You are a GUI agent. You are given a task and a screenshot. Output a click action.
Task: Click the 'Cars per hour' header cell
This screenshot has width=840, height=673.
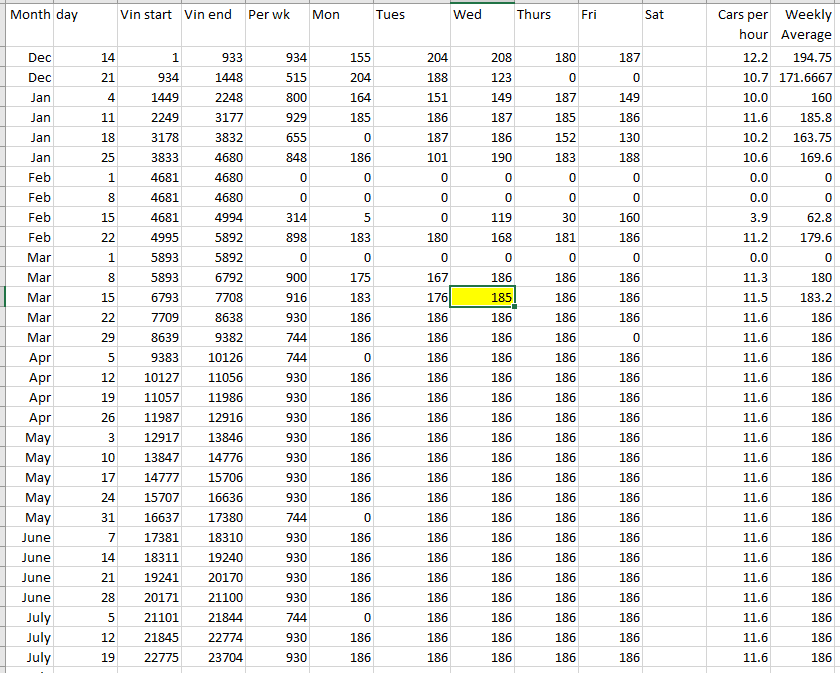point(739,24)
